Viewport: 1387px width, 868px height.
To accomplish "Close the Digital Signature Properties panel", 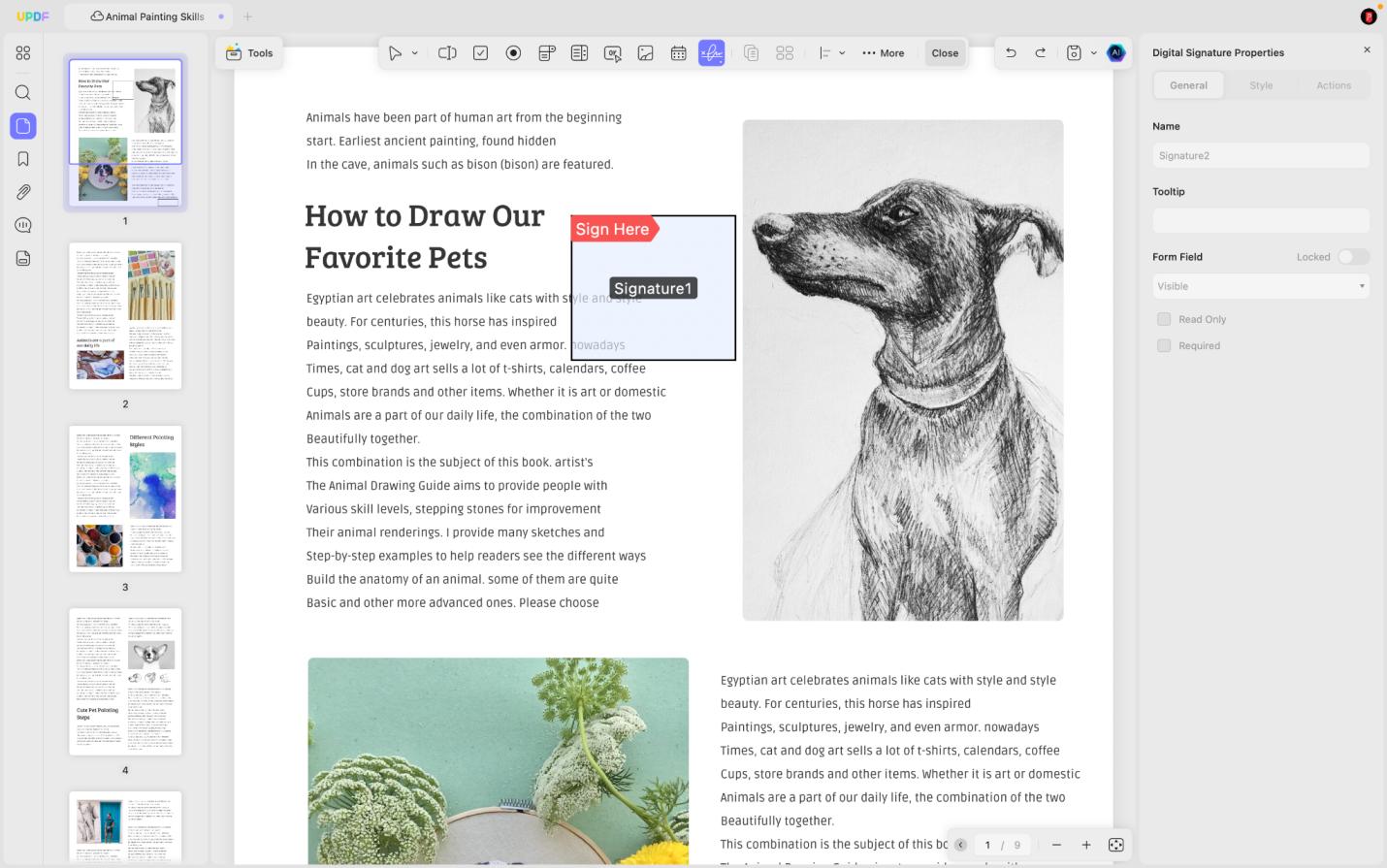I will [x=1367, y=49].
